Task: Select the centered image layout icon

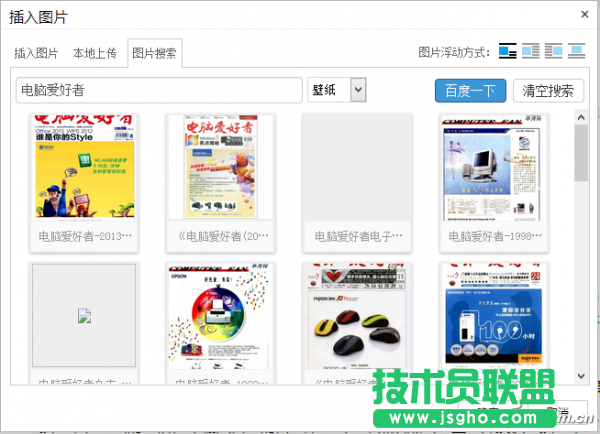Action: click(x=579, y=52)
